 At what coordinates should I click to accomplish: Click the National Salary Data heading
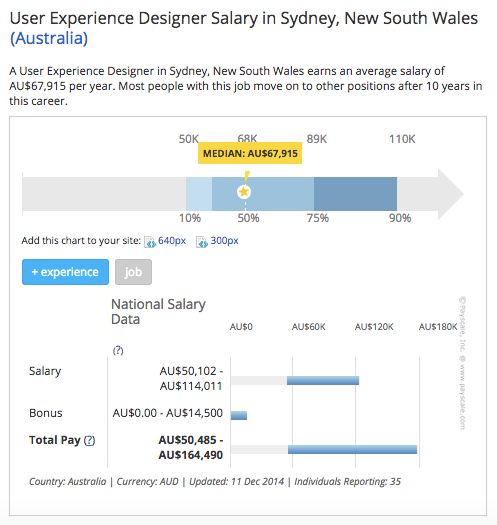click(158, 312)
